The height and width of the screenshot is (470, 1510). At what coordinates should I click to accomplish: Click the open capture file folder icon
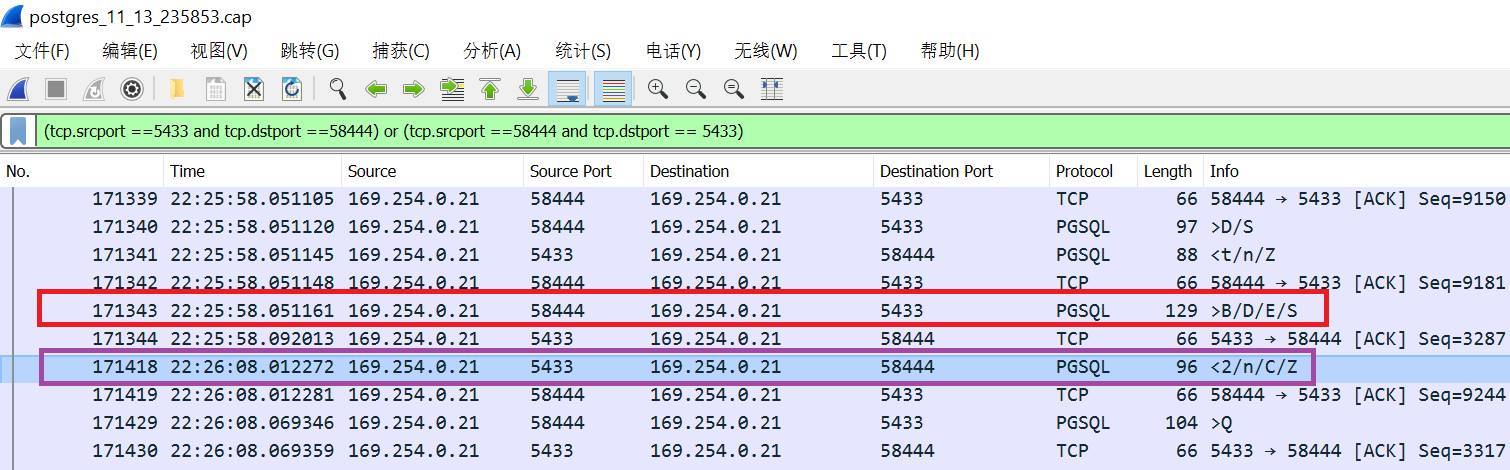pyautogui.click(x=177, y=90)
